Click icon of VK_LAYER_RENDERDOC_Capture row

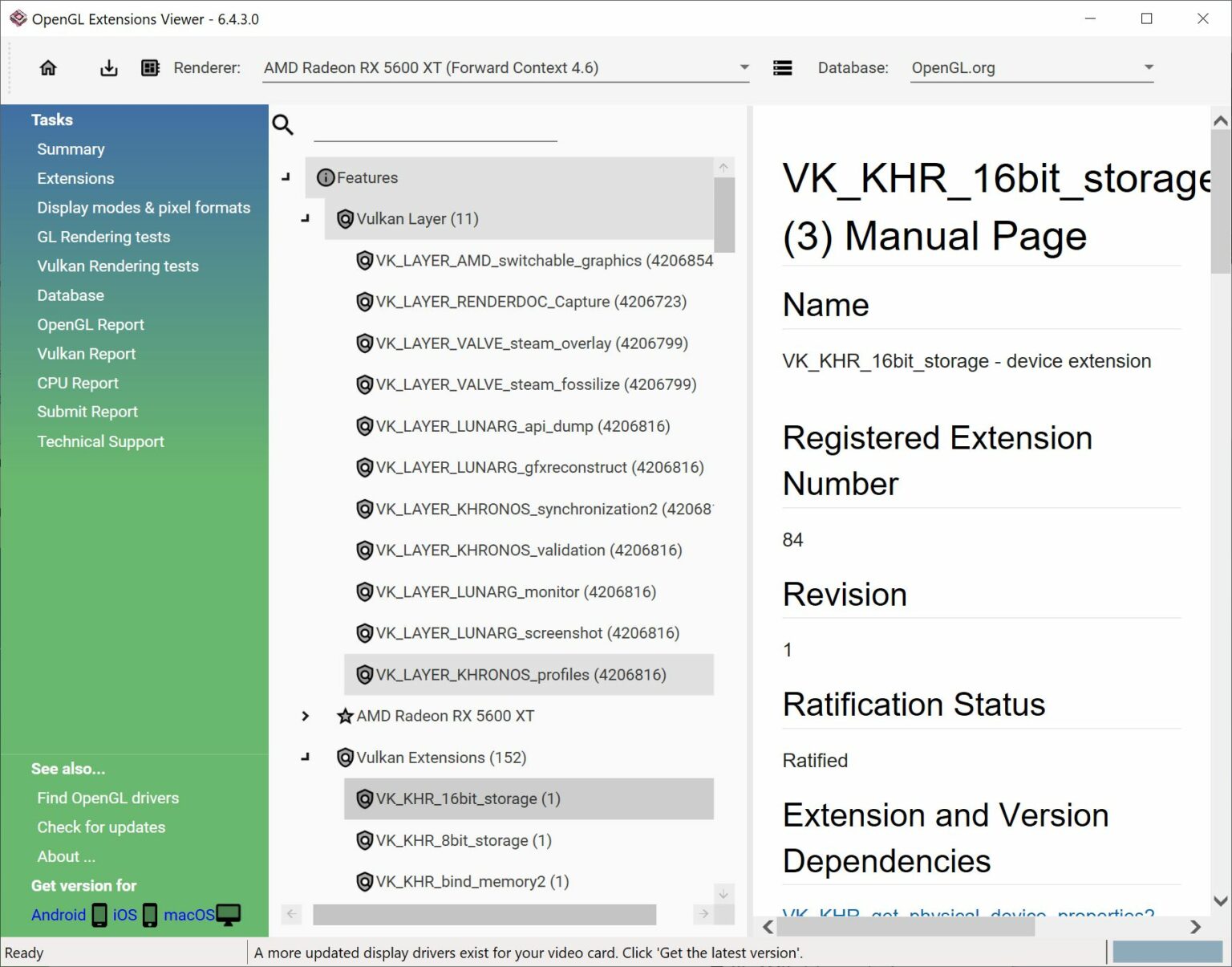pos(364,302)
